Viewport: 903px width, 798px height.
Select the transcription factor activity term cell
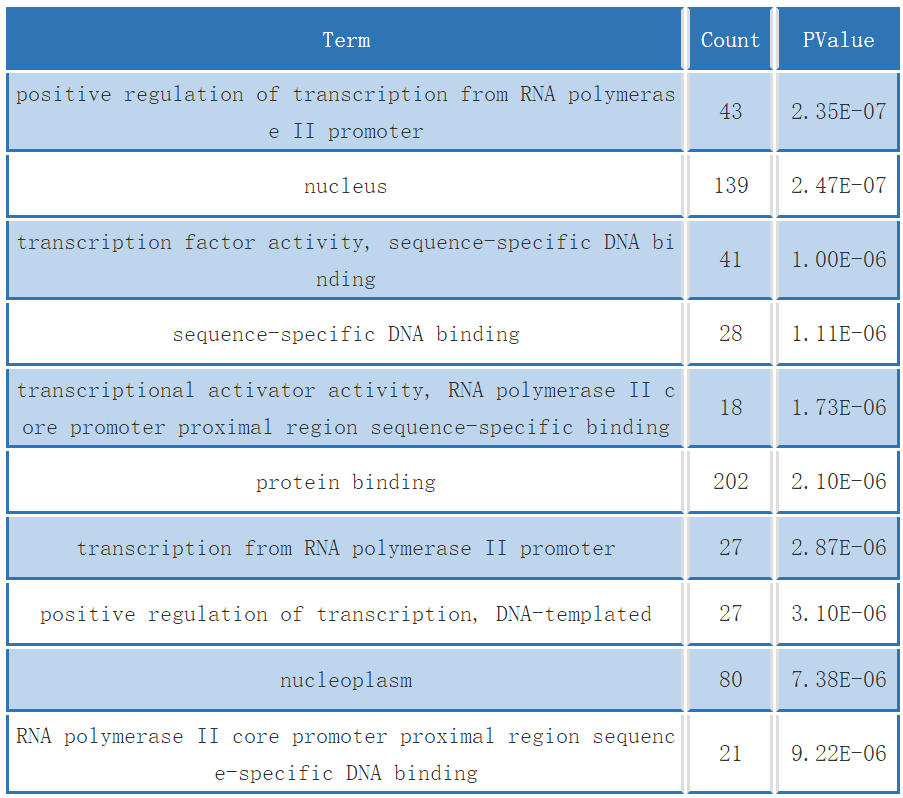(x=345, y=259)
